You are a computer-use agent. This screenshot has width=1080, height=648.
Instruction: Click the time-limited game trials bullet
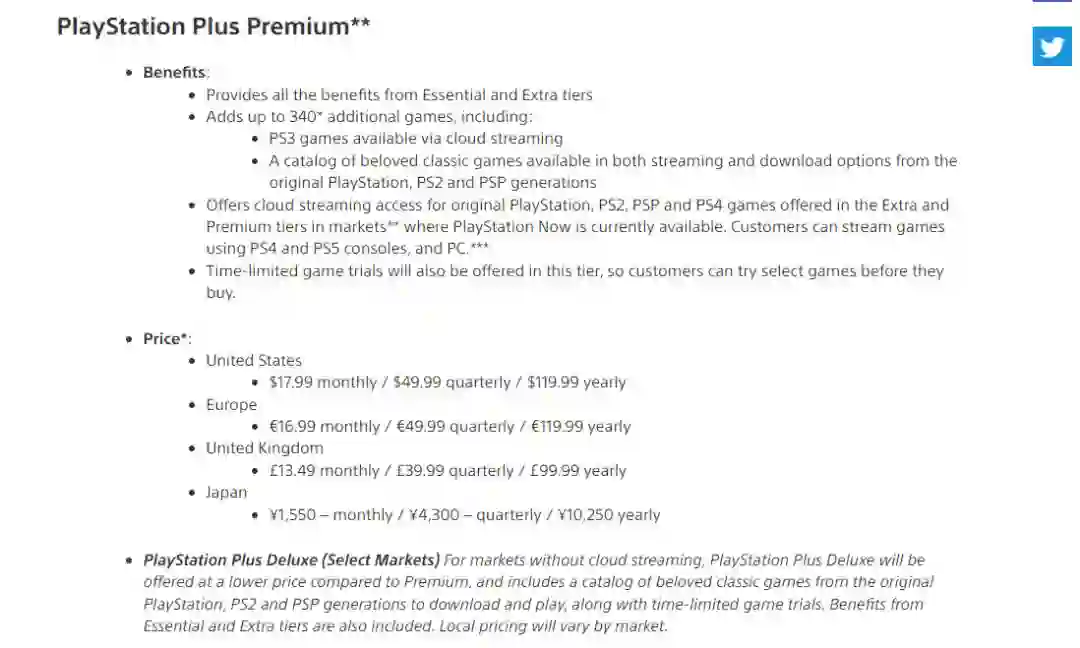click(x=574, y=271)
